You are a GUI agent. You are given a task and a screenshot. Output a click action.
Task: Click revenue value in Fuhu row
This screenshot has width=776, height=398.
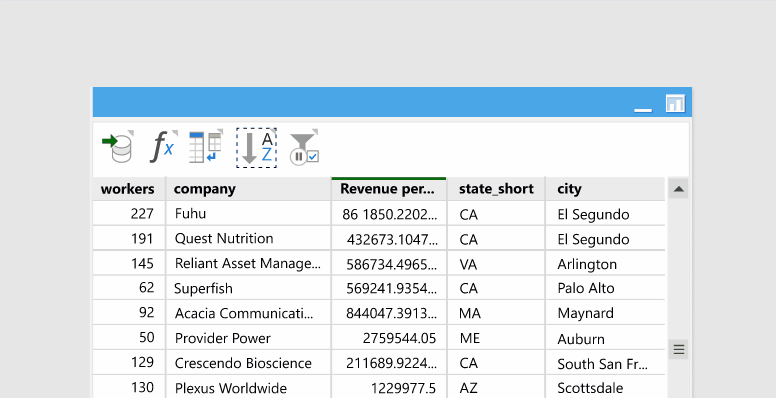pyautogui.click(x=389, y=214)
